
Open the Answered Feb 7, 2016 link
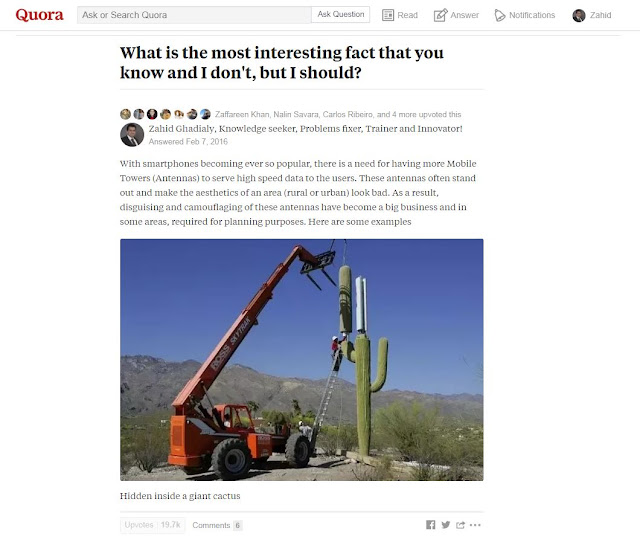(188, 142)
